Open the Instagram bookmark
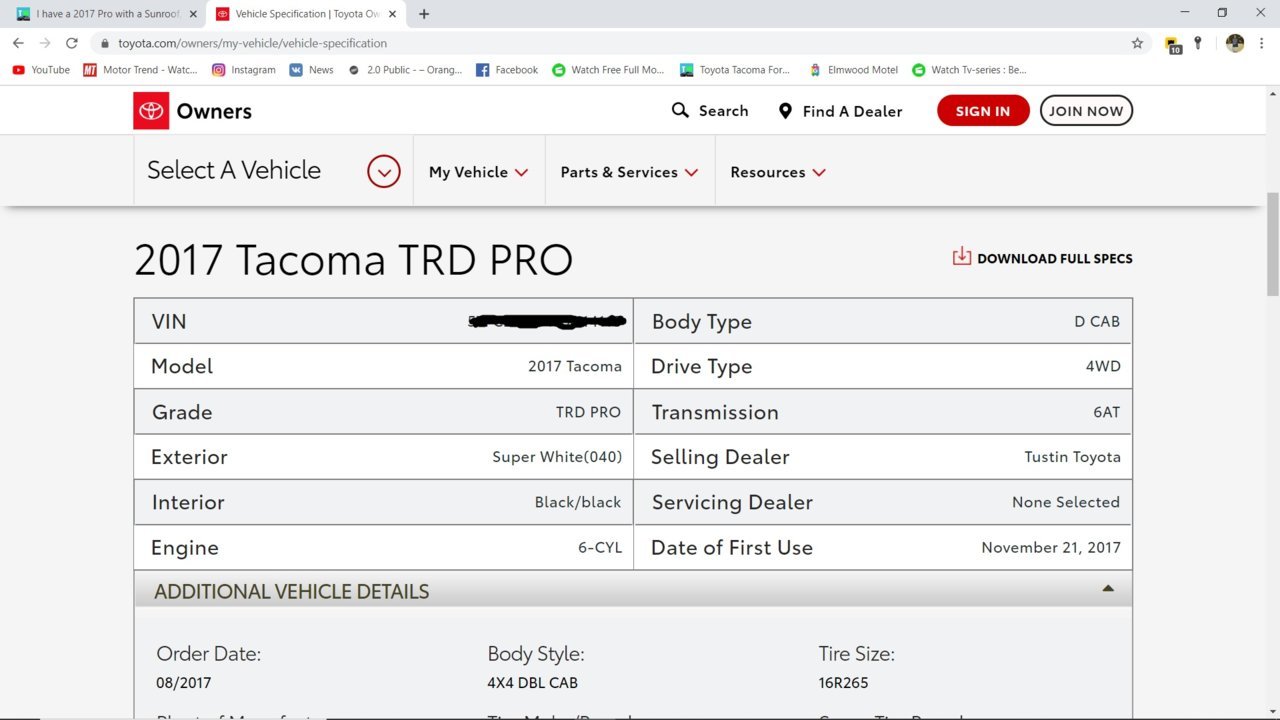The width and height of the screenshot is (1280, 720). coord(243,70)
